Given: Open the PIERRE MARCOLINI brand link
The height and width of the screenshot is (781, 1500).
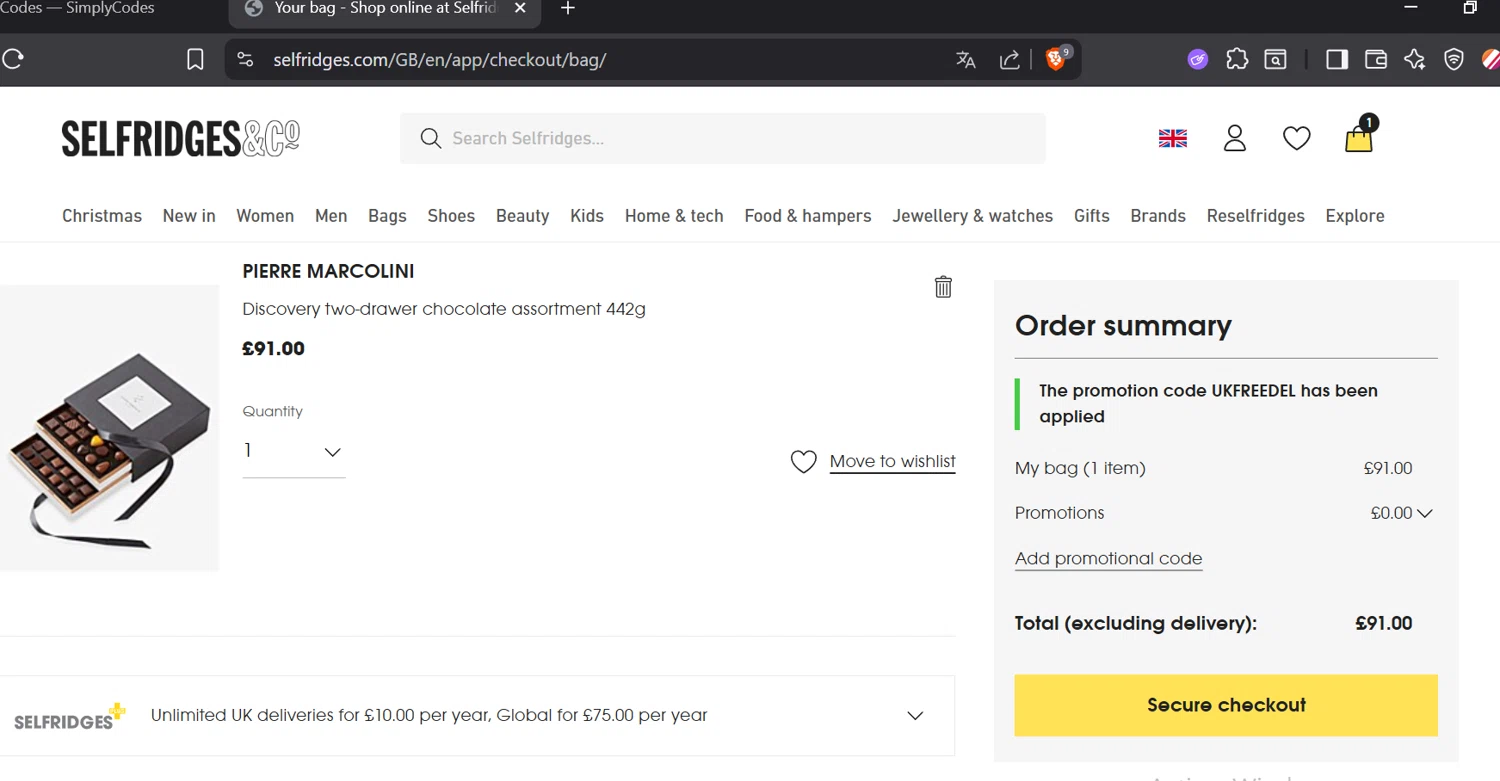Looking at the screenshot, I should (328, 272).
